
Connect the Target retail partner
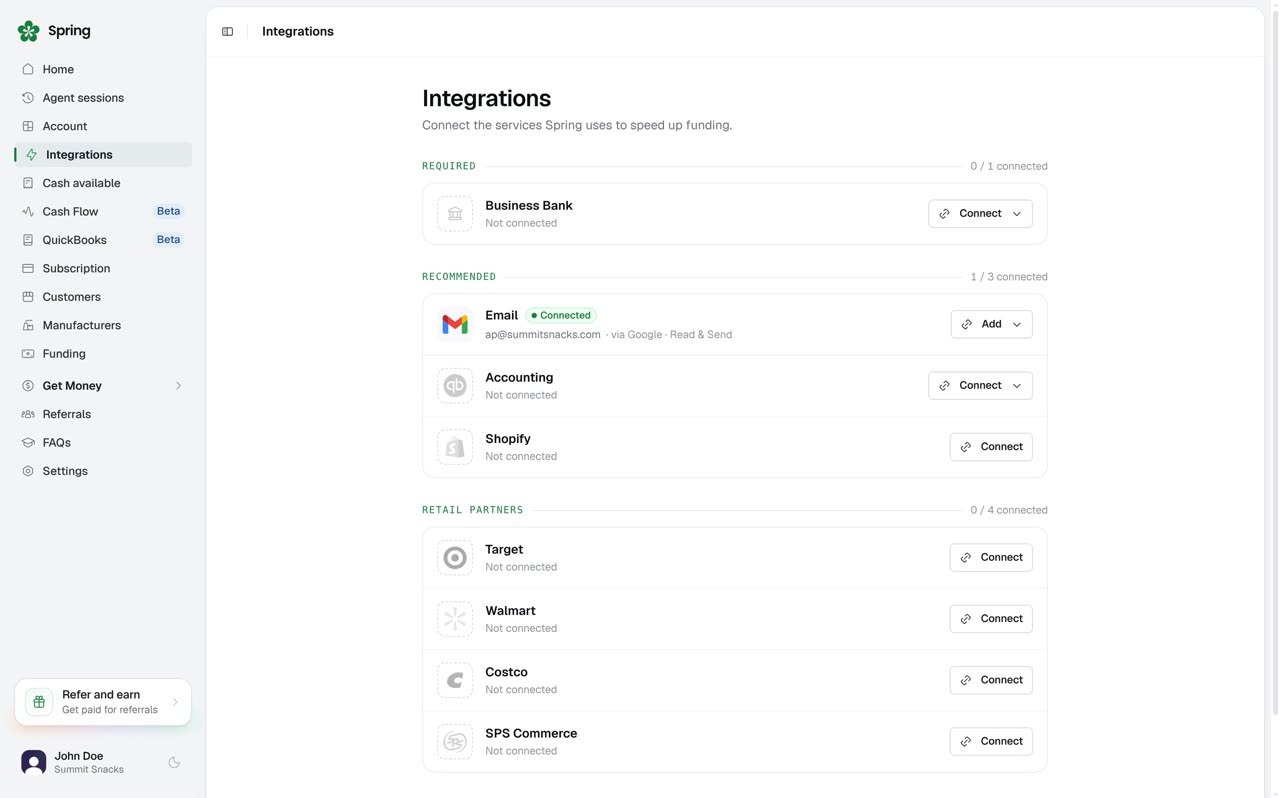click(991, 558)
